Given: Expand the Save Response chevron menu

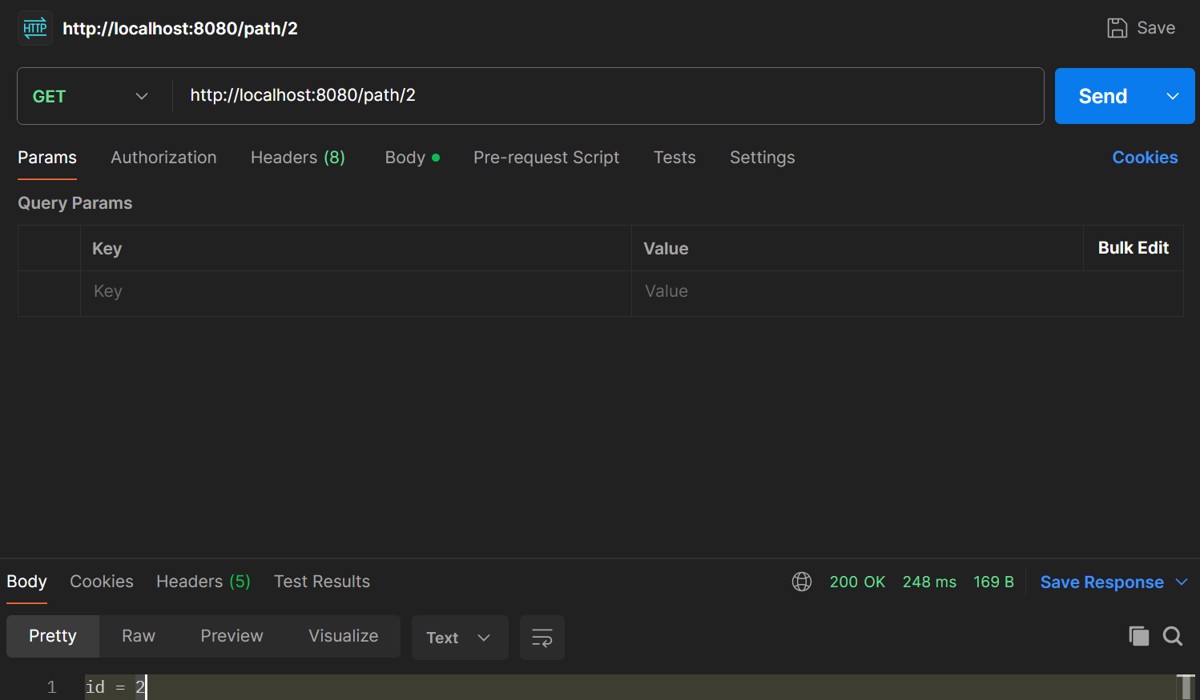Looking at the screenshot, I should point(1181,582).
